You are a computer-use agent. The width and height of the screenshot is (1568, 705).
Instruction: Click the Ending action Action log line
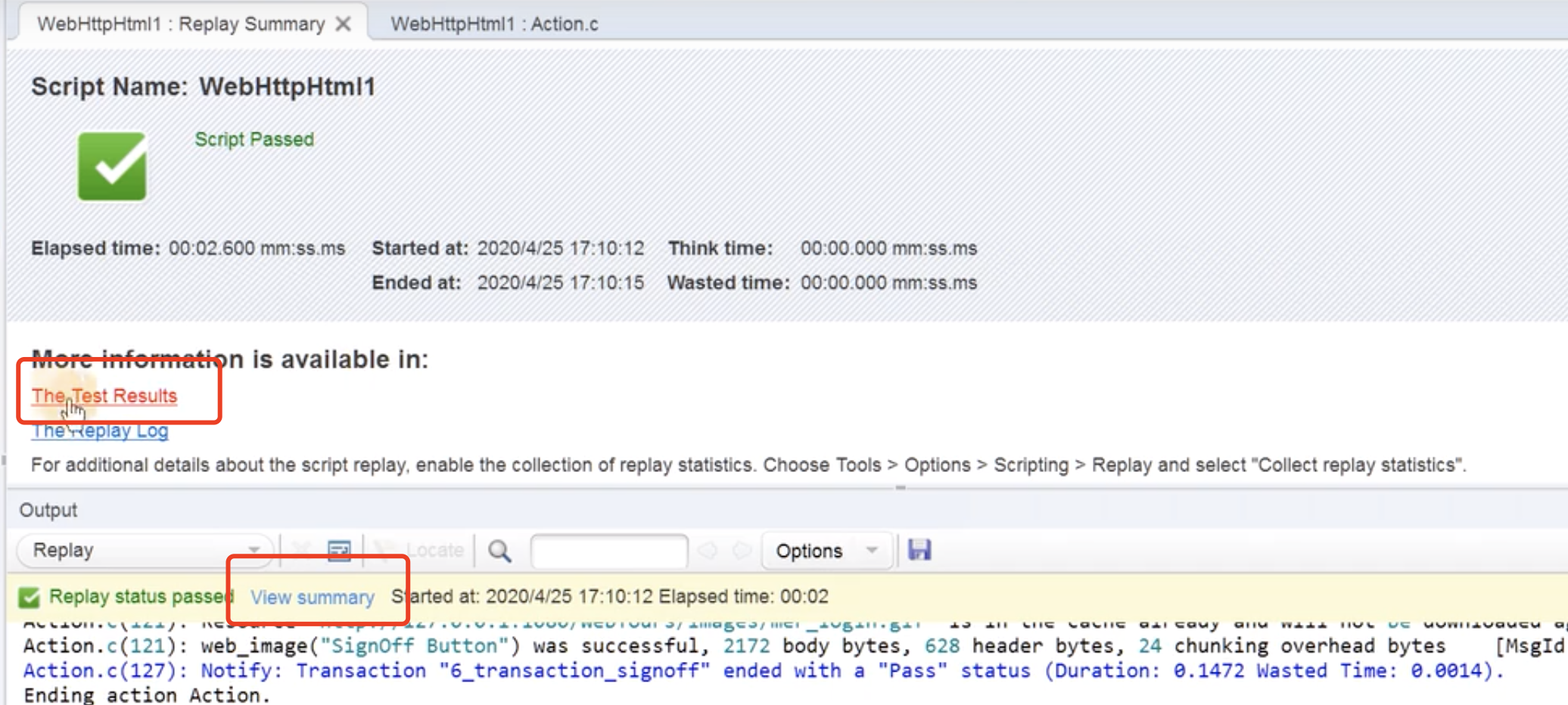click(x=146, y=695)
